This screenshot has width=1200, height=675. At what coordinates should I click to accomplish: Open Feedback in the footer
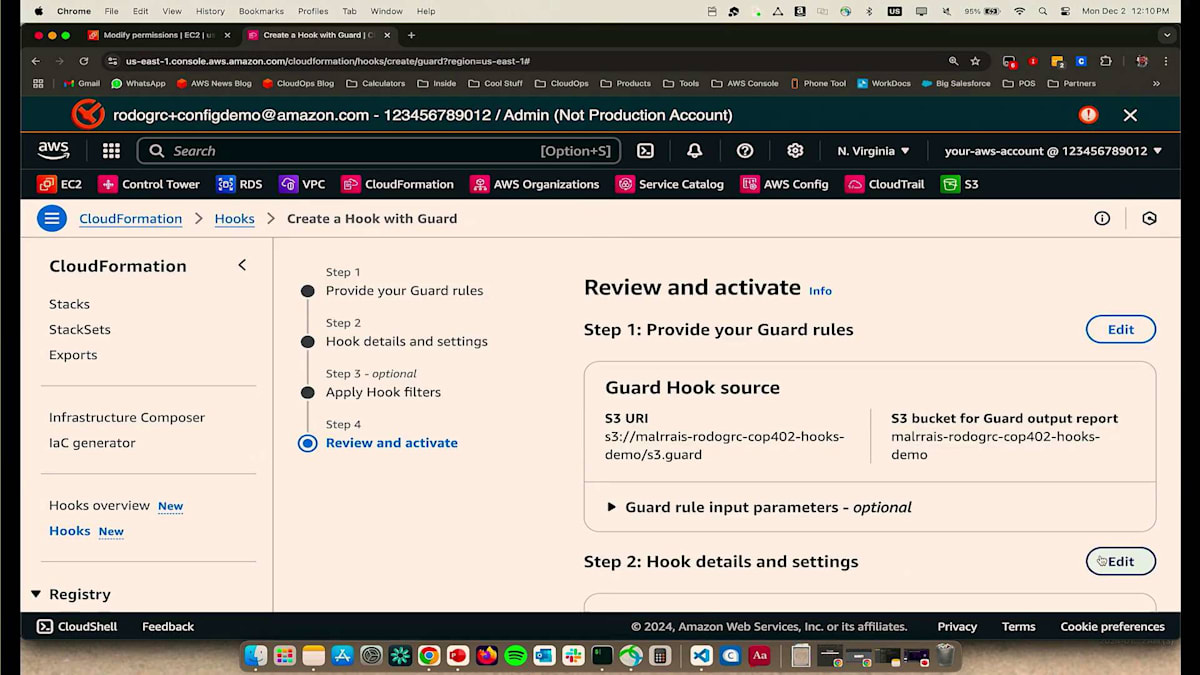coord(168,626)
